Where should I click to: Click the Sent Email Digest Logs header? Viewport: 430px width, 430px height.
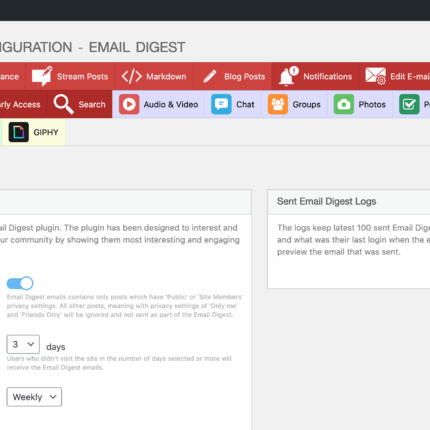327,201
